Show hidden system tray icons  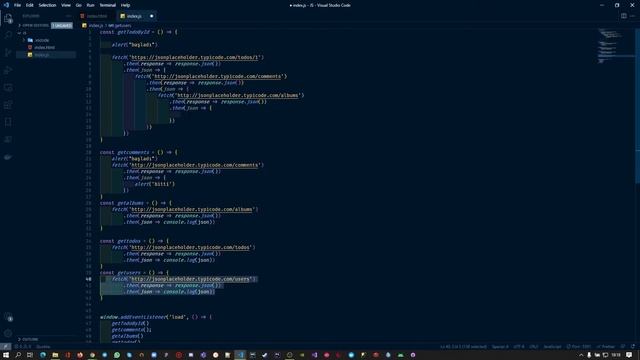[581, 355]
